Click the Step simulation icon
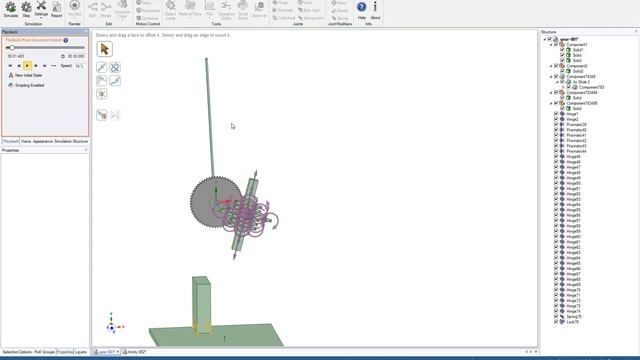This screenshot has width=640, height=360. (x=26, y=7)
